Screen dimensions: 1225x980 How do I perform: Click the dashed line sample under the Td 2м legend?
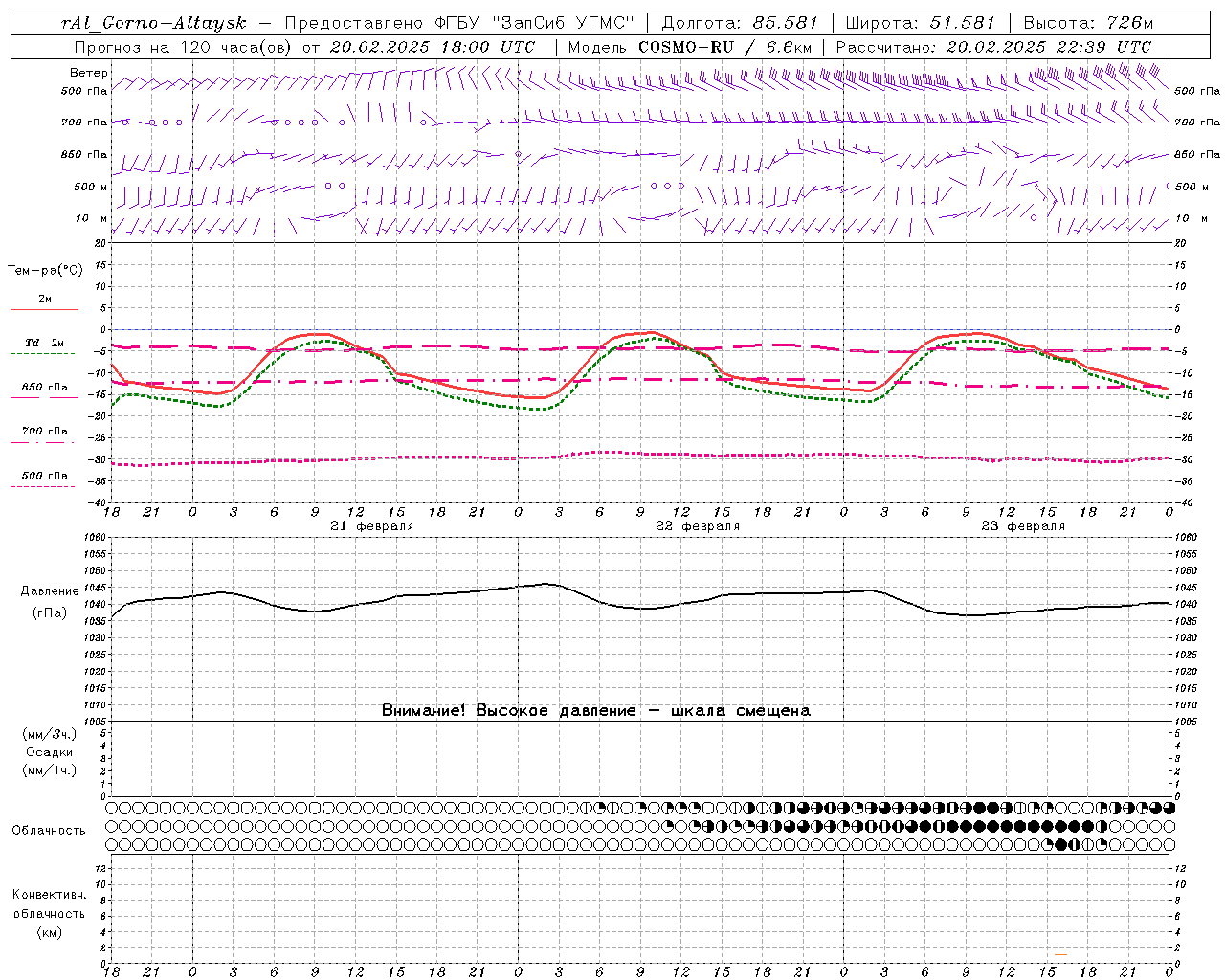click(42, 354)
